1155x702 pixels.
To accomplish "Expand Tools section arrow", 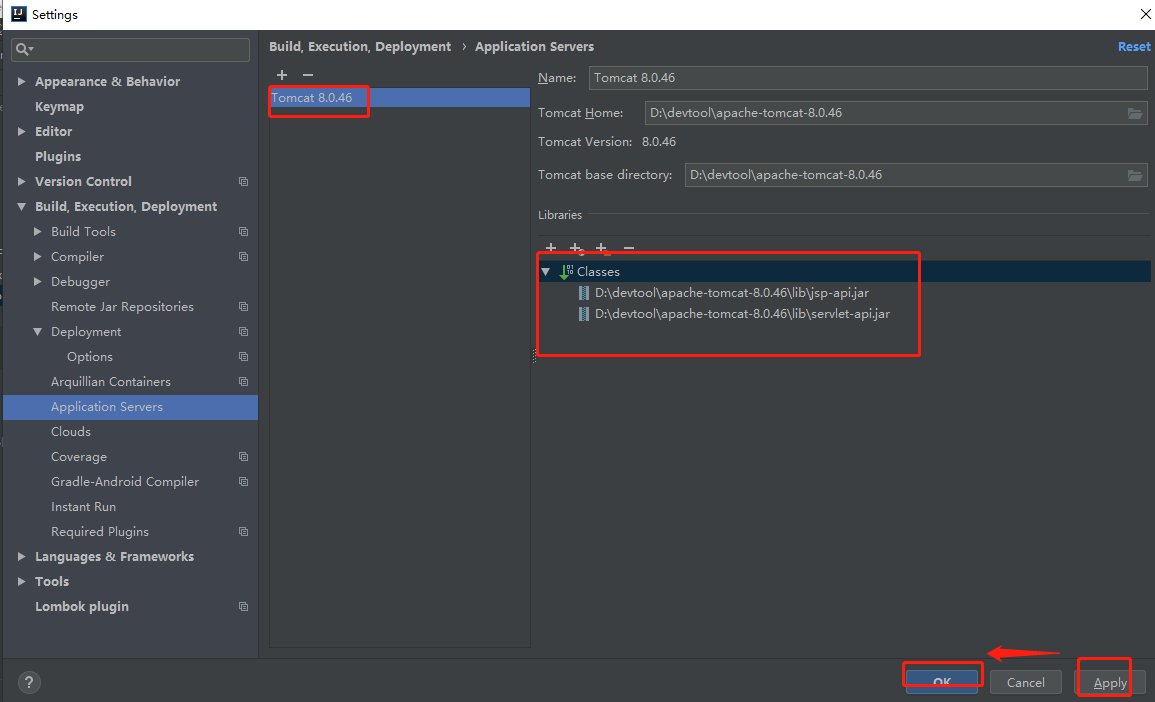I will 21,583.
